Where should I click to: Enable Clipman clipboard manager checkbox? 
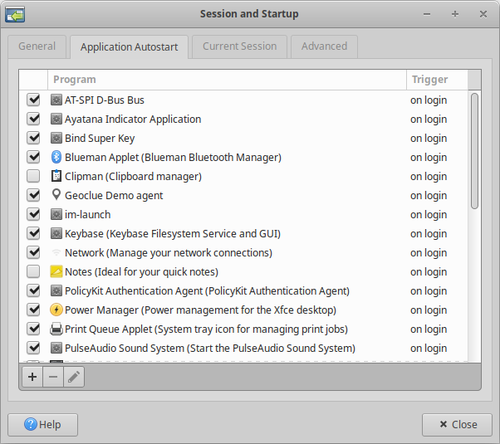click(33, 176)
